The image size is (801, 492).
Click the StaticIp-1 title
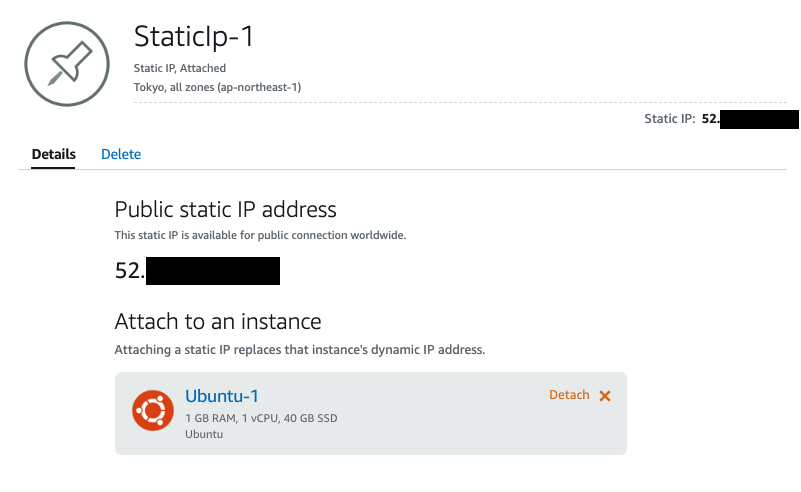coord(194,37)
